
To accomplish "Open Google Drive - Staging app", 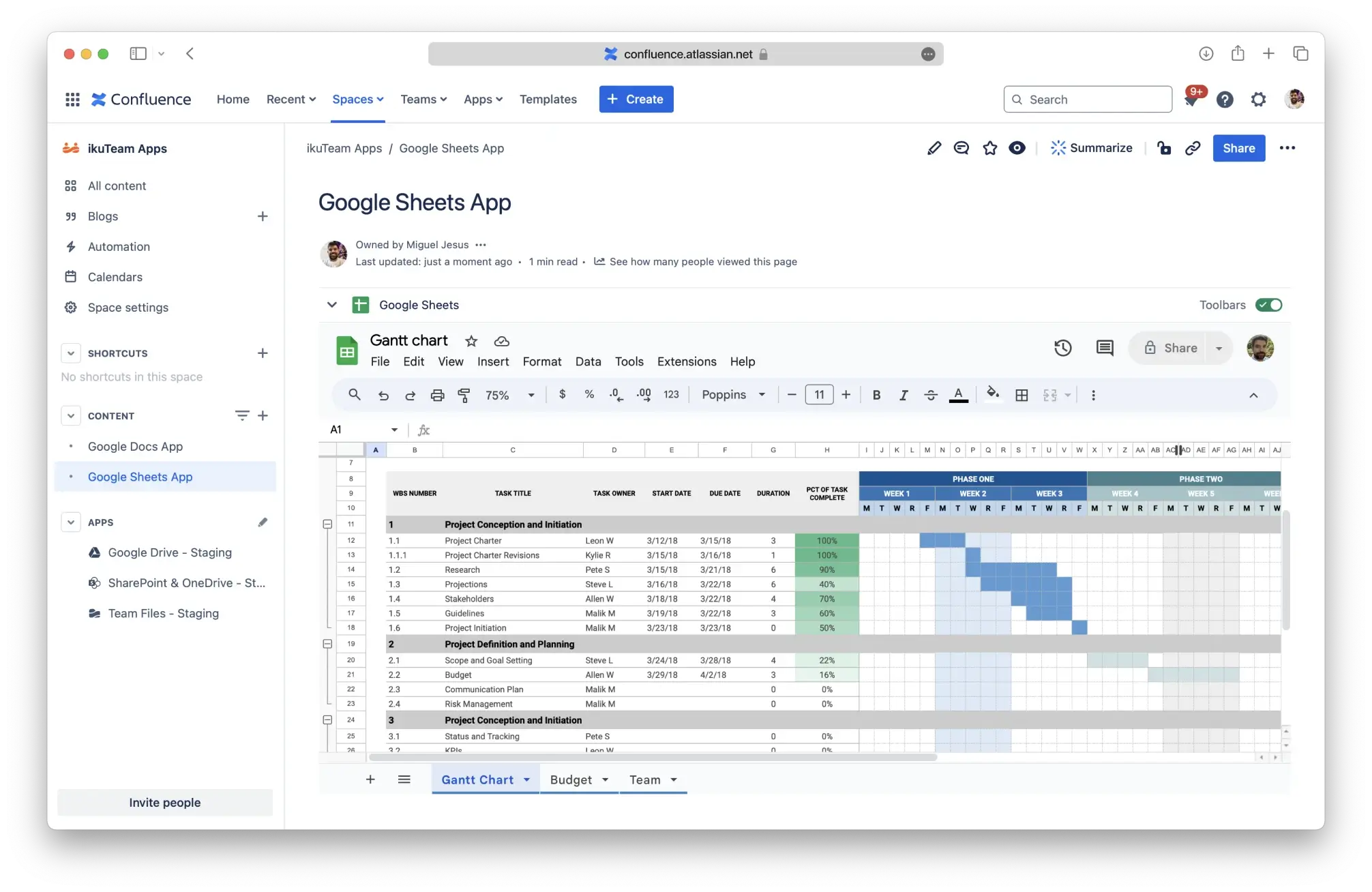I will point(170,552).
